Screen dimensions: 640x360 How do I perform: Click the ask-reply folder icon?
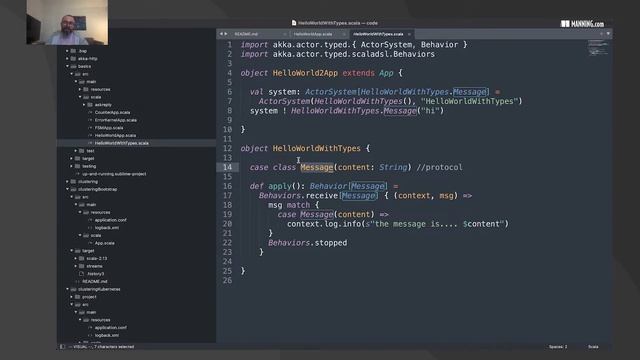tap(90, 105)
